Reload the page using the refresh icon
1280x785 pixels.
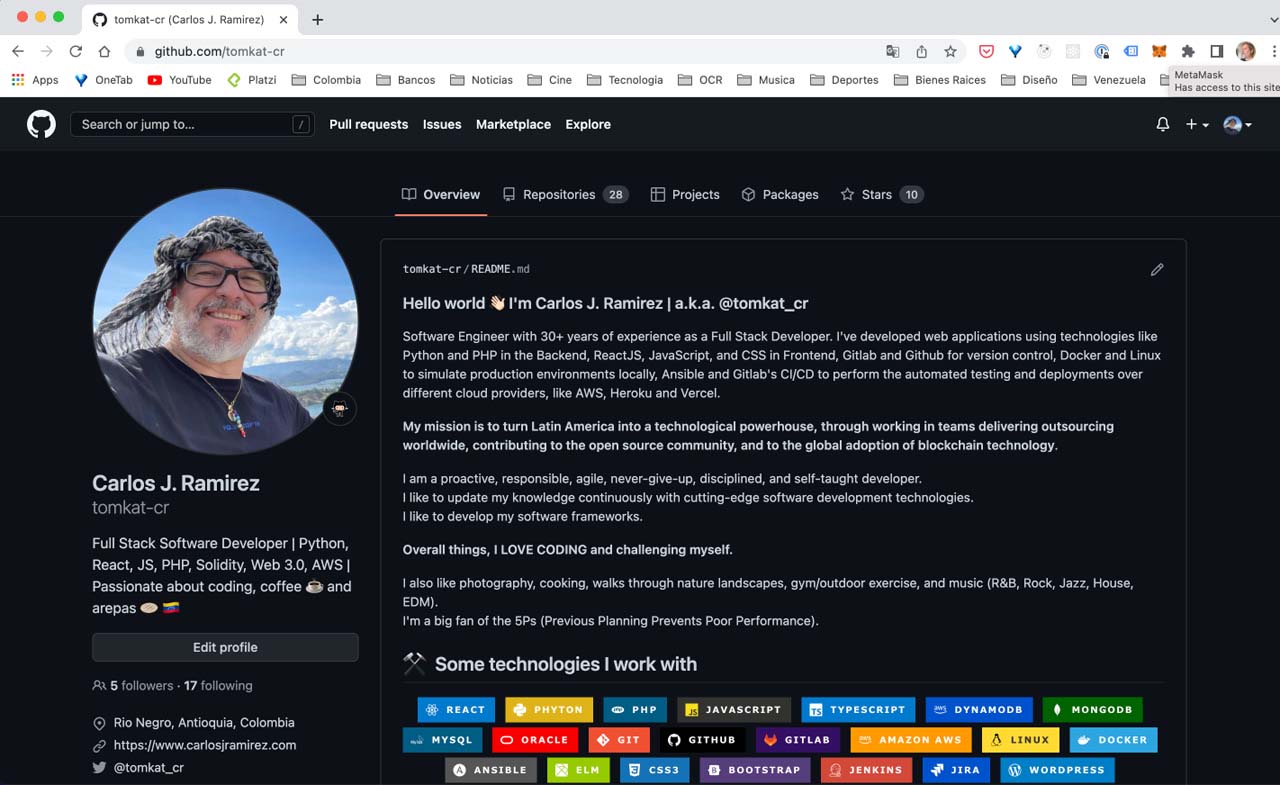(75, 51)
